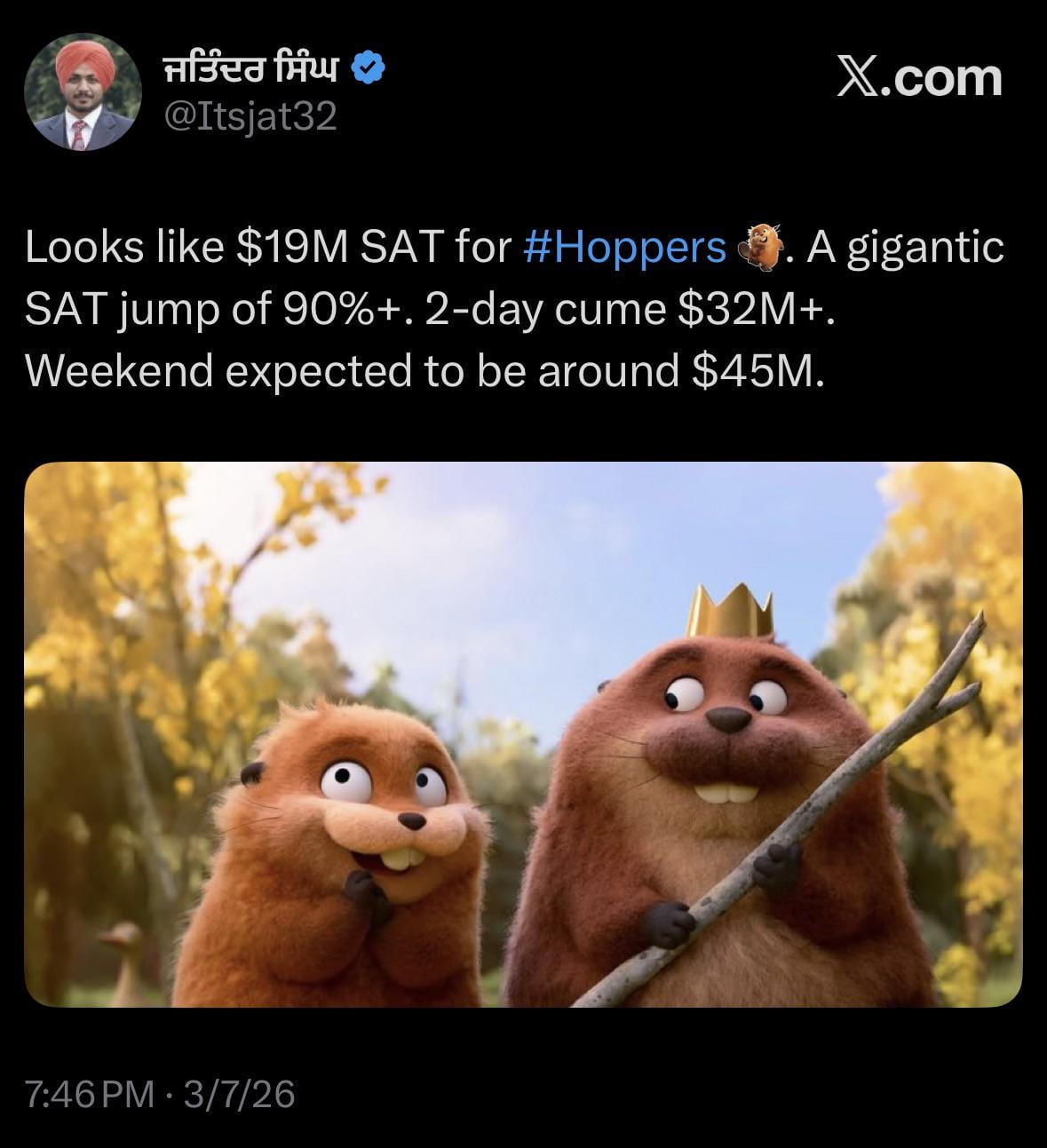This screenshot has height=1148, width=1047.
Task: Click the "2-day cume $32M+" text
Action: pos(631,309)
